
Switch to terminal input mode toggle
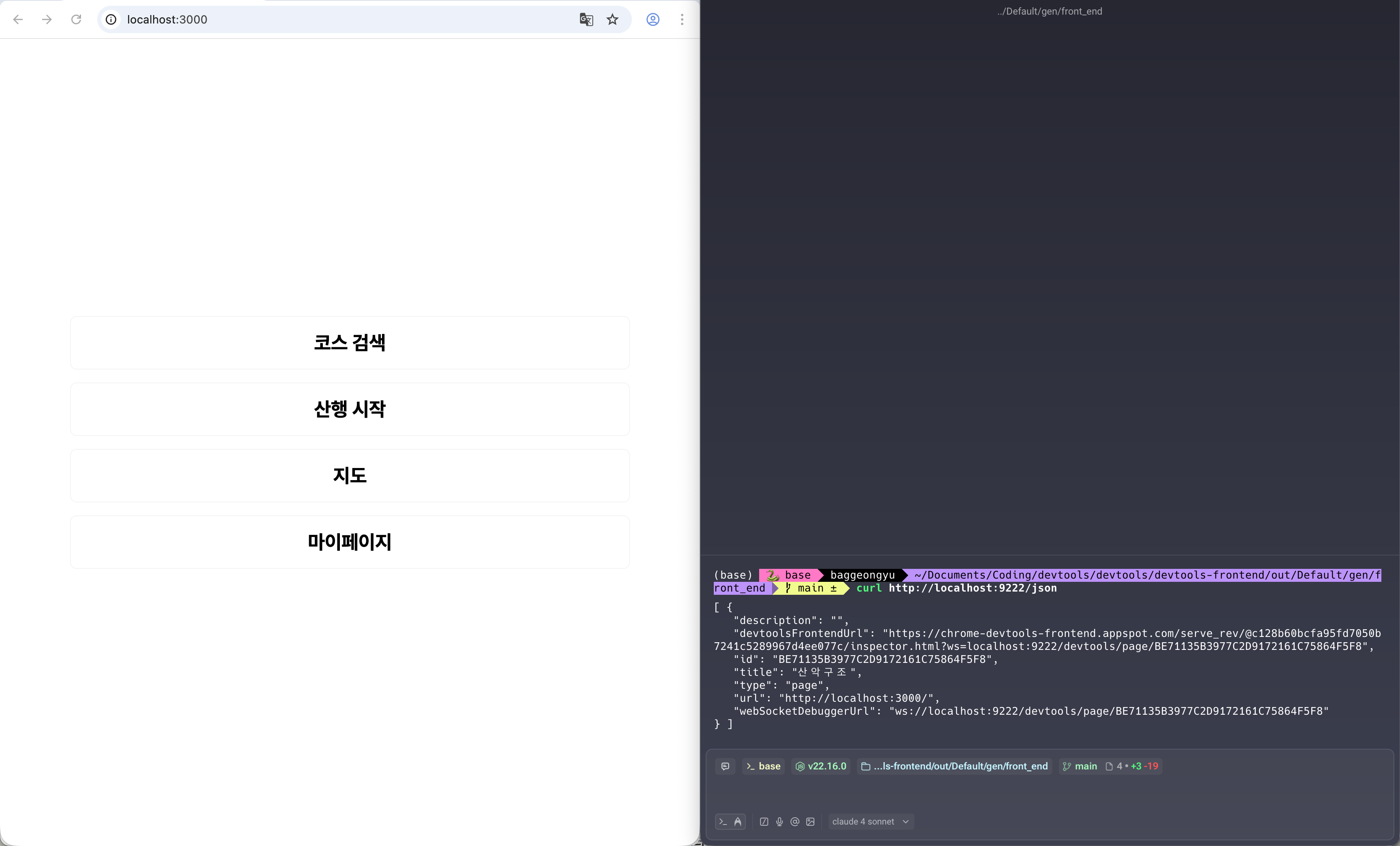[x=723, y=822]
